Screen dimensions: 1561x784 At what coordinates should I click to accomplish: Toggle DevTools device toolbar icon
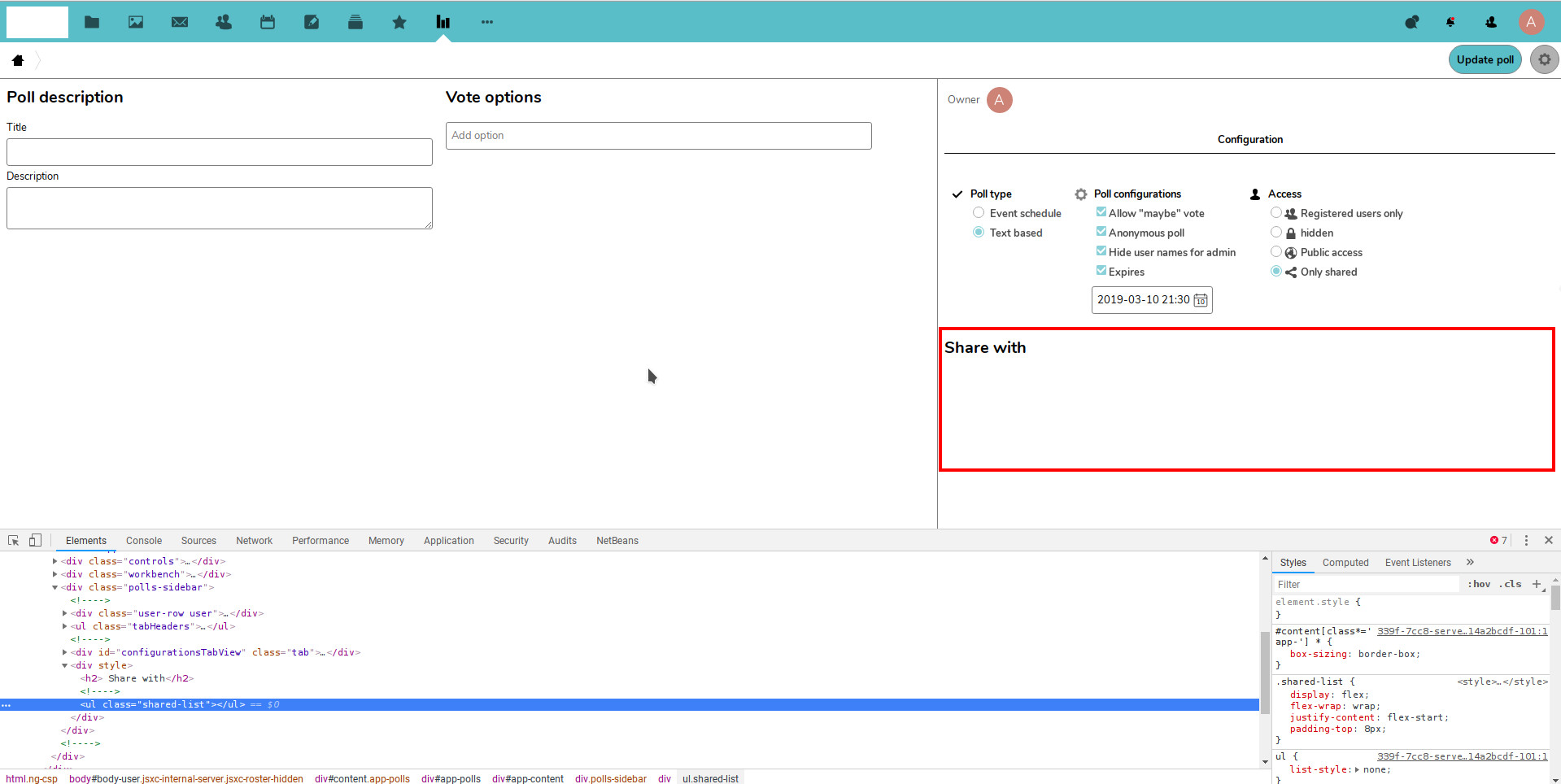tap(35, 541)
